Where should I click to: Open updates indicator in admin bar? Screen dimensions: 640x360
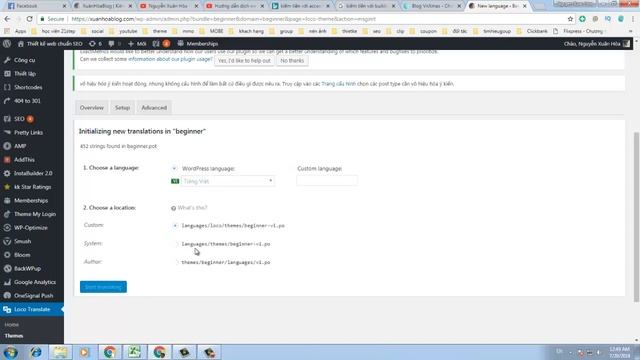click(95, 44)
